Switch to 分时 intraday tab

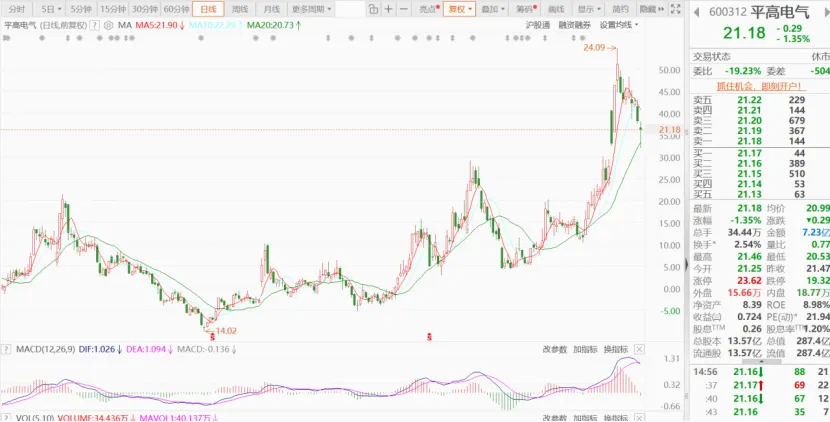[x=17, y=9]
